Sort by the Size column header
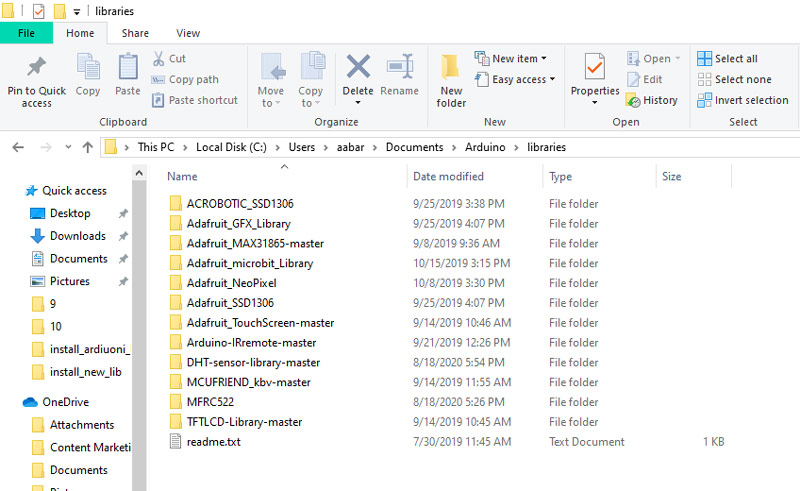Image resolution: width=800 pixels, height=491 pixels. (671, 177)
